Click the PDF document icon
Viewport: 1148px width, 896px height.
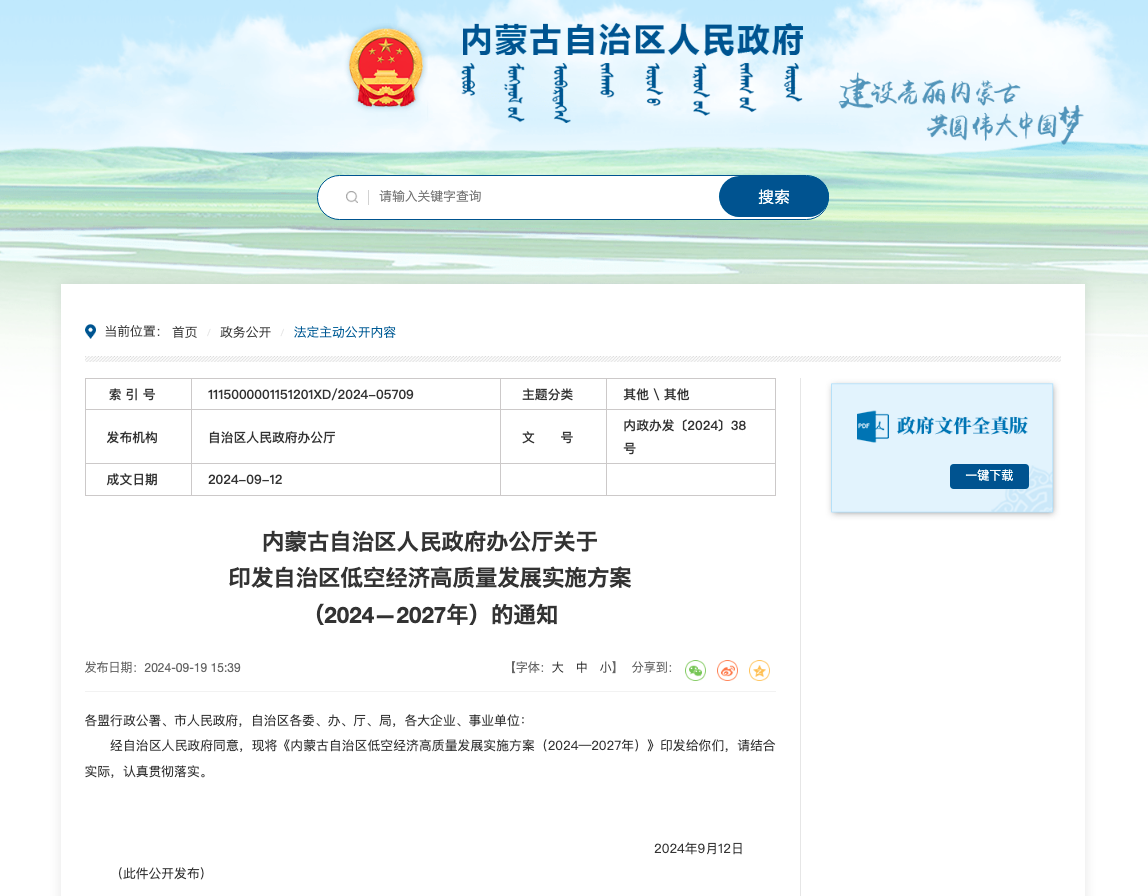[x=872, y=426]
